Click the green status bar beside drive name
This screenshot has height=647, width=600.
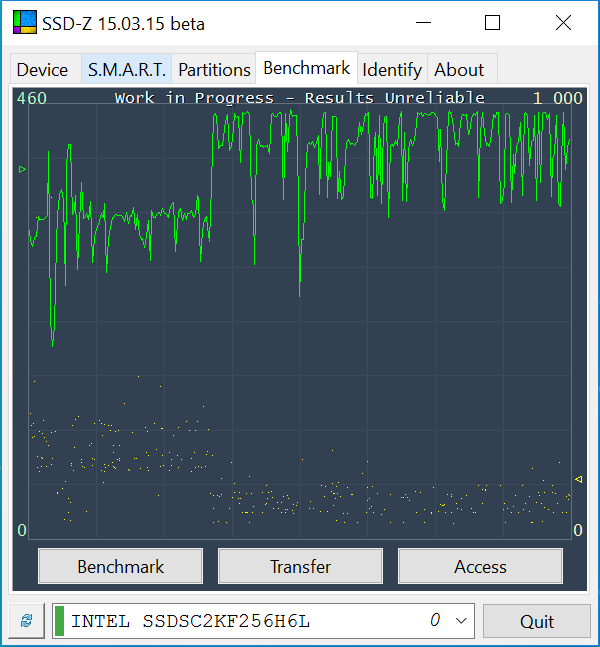click(x=59, y=621)
